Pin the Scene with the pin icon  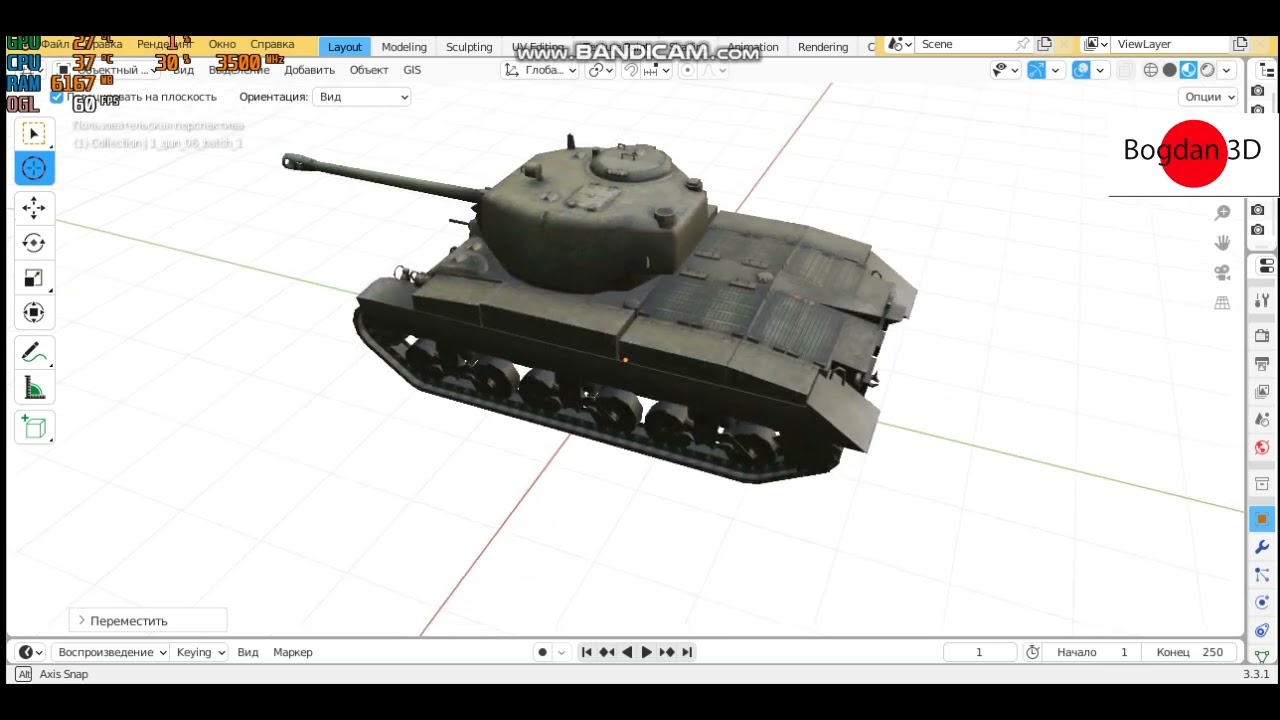point(1022,44)
